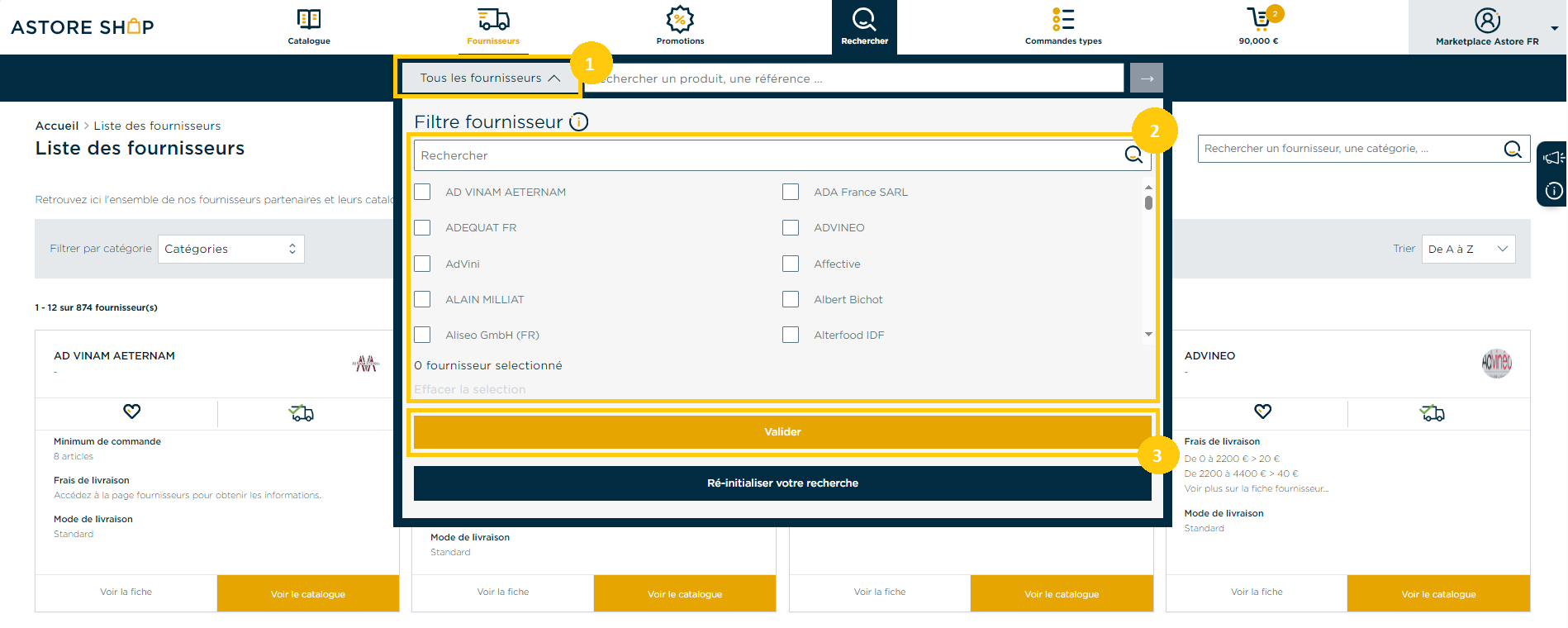Click the AD VINAM AETERNAM card title
This screenshot has height=628, width=1568.
[114, 355]
